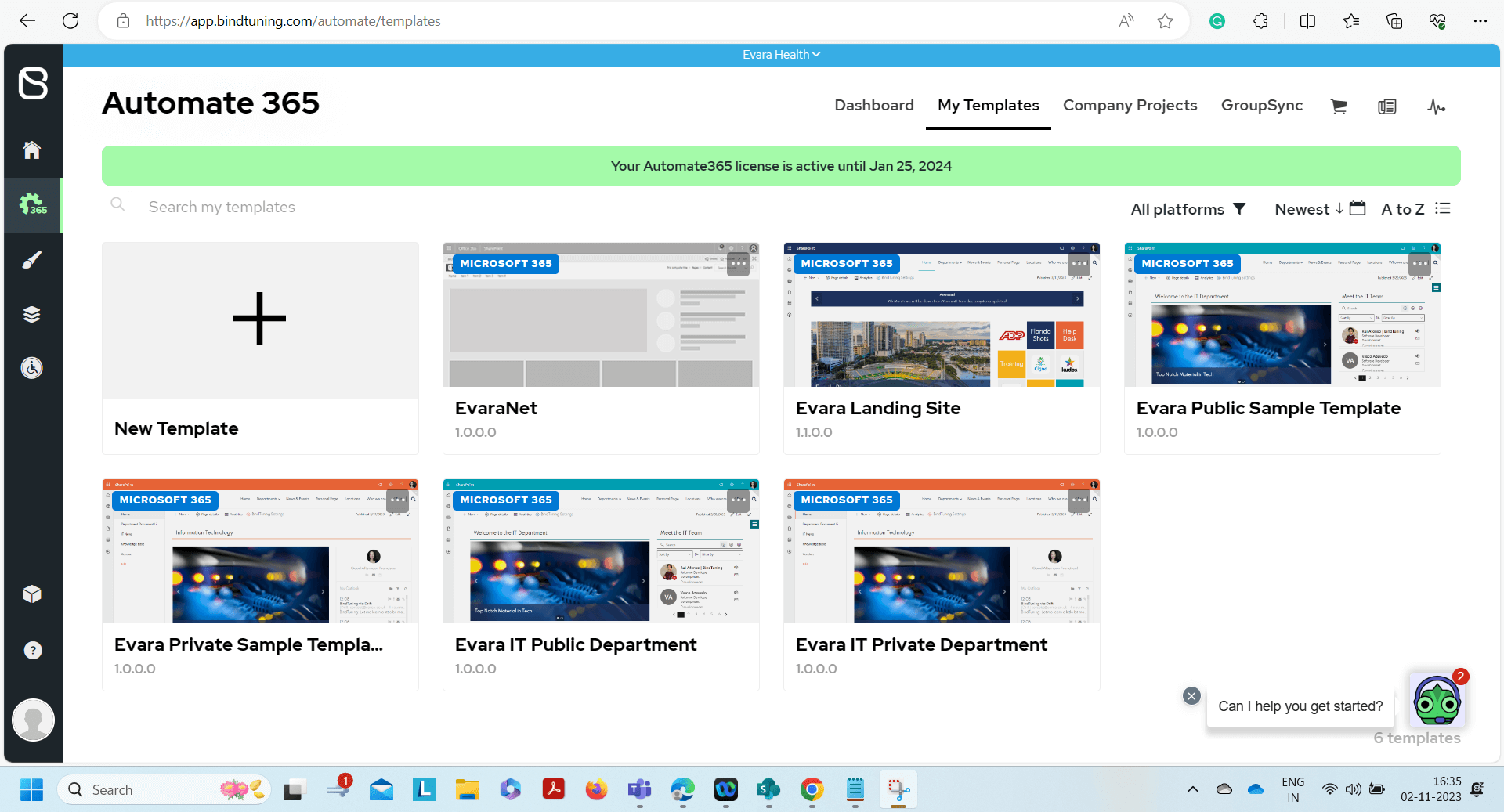Open the All platforms filter
The width and height of the screenshot is (1504, 812).
pyautogui.click(x=1188, y=209)
